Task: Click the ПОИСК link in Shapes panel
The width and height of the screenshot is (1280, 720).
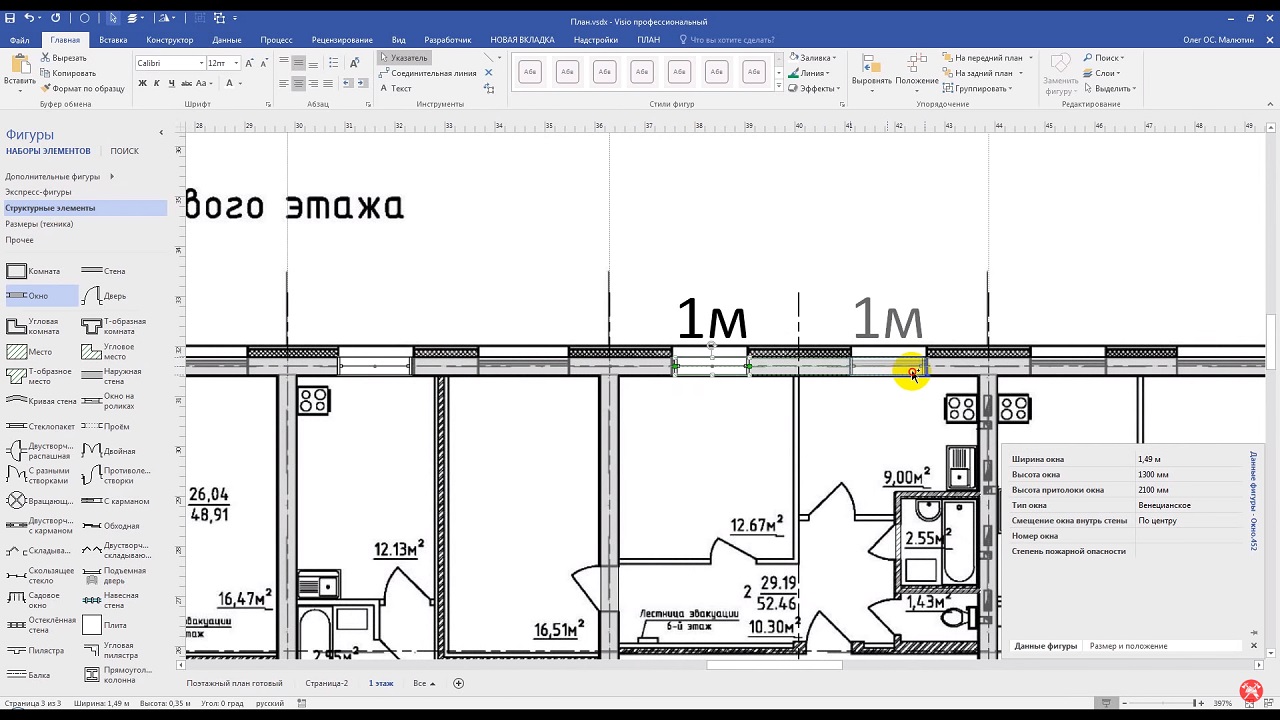Action: 125,151
